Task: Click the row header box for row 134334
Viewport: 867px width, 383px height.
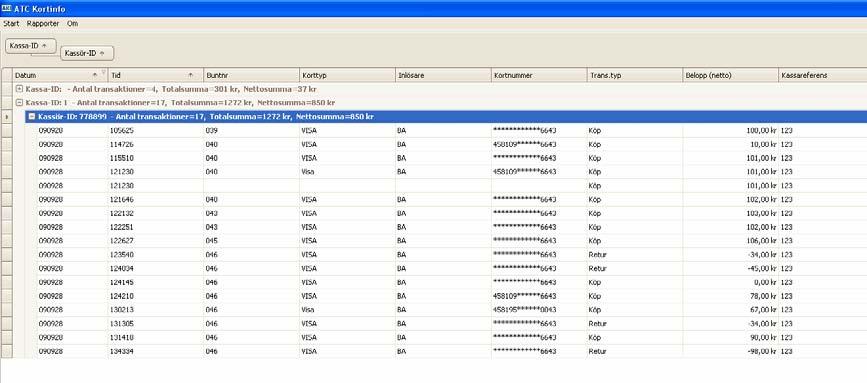Action: (x=6, y=351)
